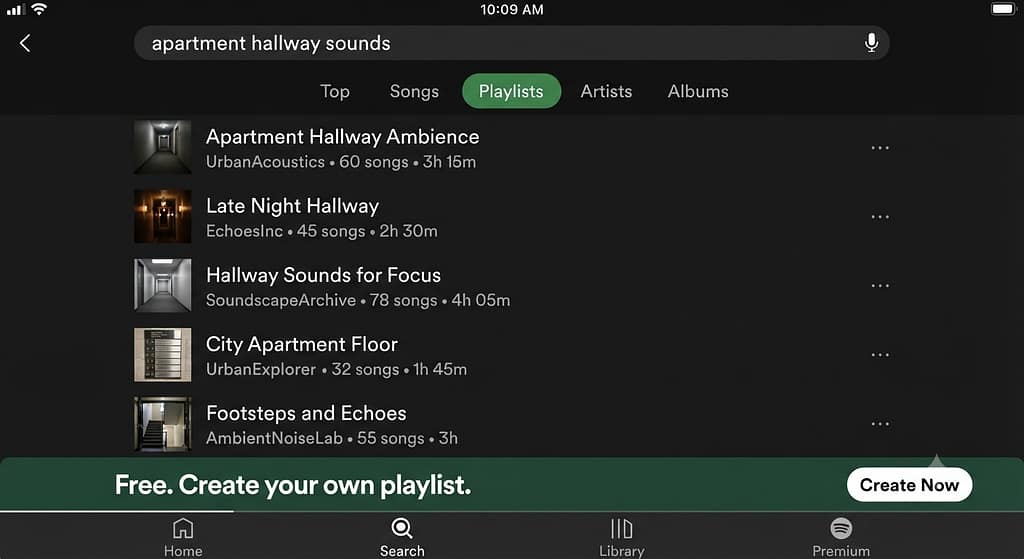Click the Create Now button

coord(909,485)
